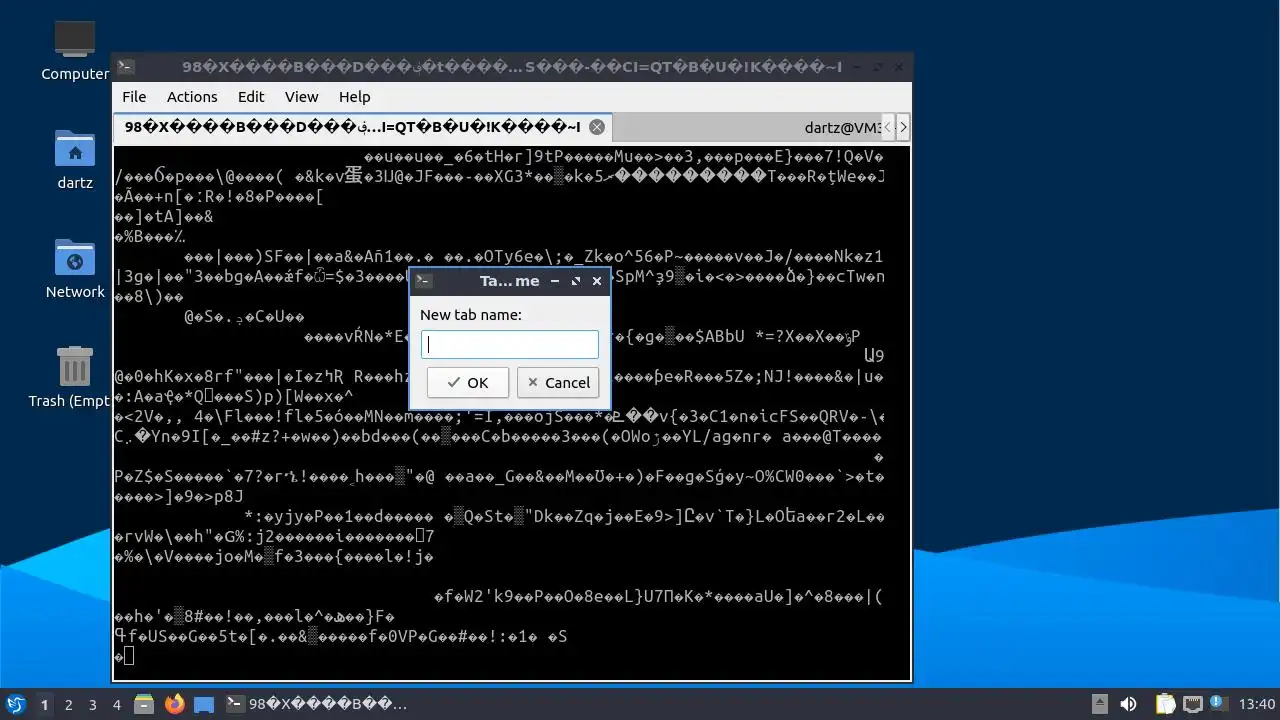Close the garbled-title terminal tab
Image resolution: width=1280 pixels, height=720 pixels.
(x=597, y=127)
